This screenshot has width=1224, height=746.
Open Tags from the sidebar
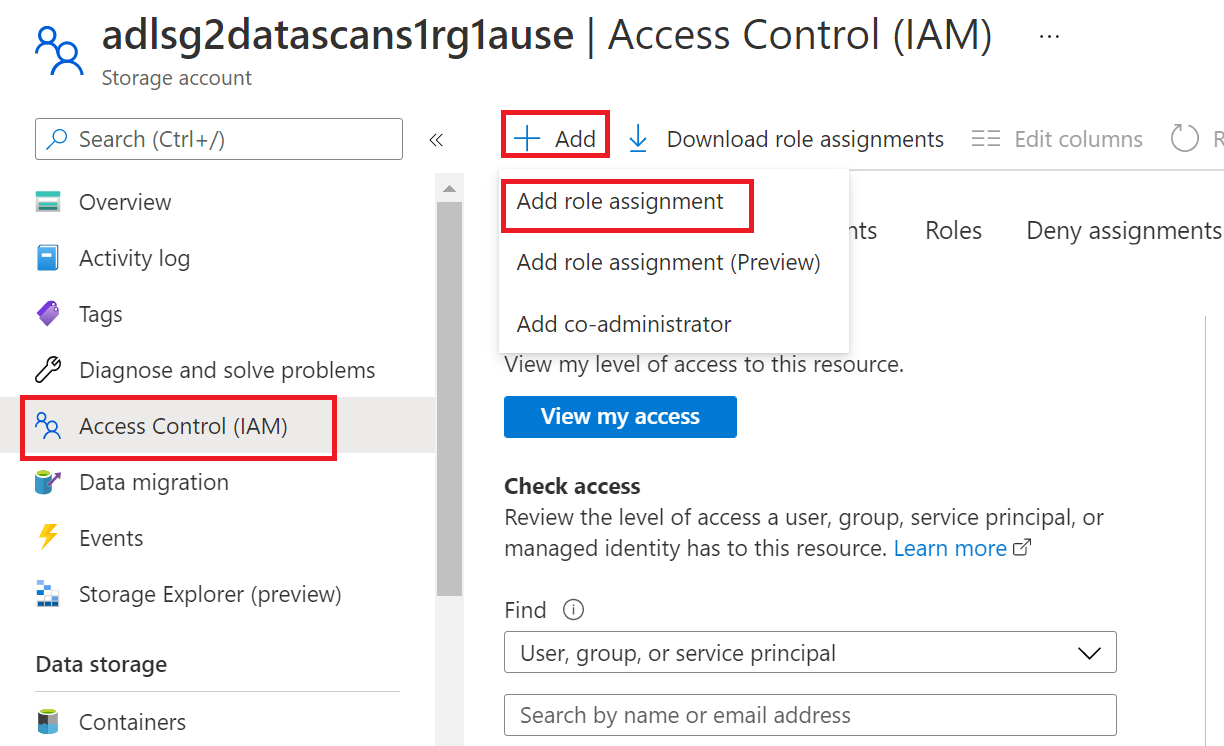pyautogui.click(x=48, y=313)
